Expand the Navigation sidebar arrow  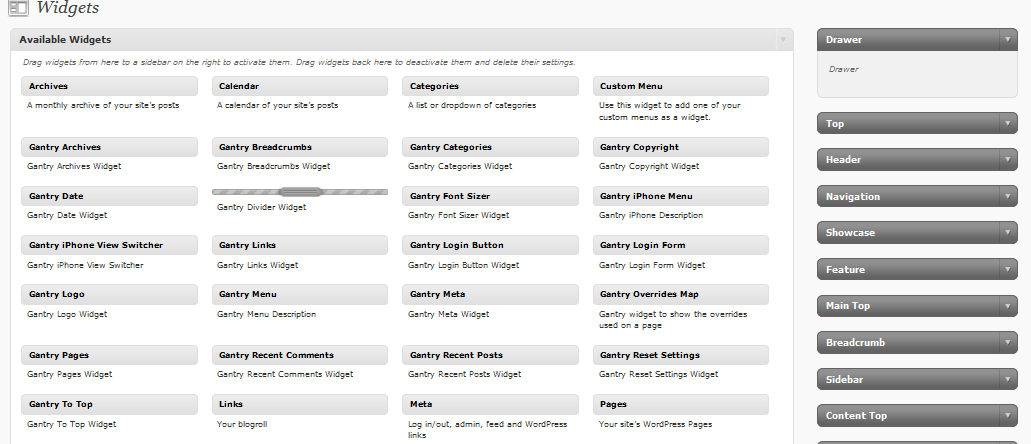[1007, 197]
